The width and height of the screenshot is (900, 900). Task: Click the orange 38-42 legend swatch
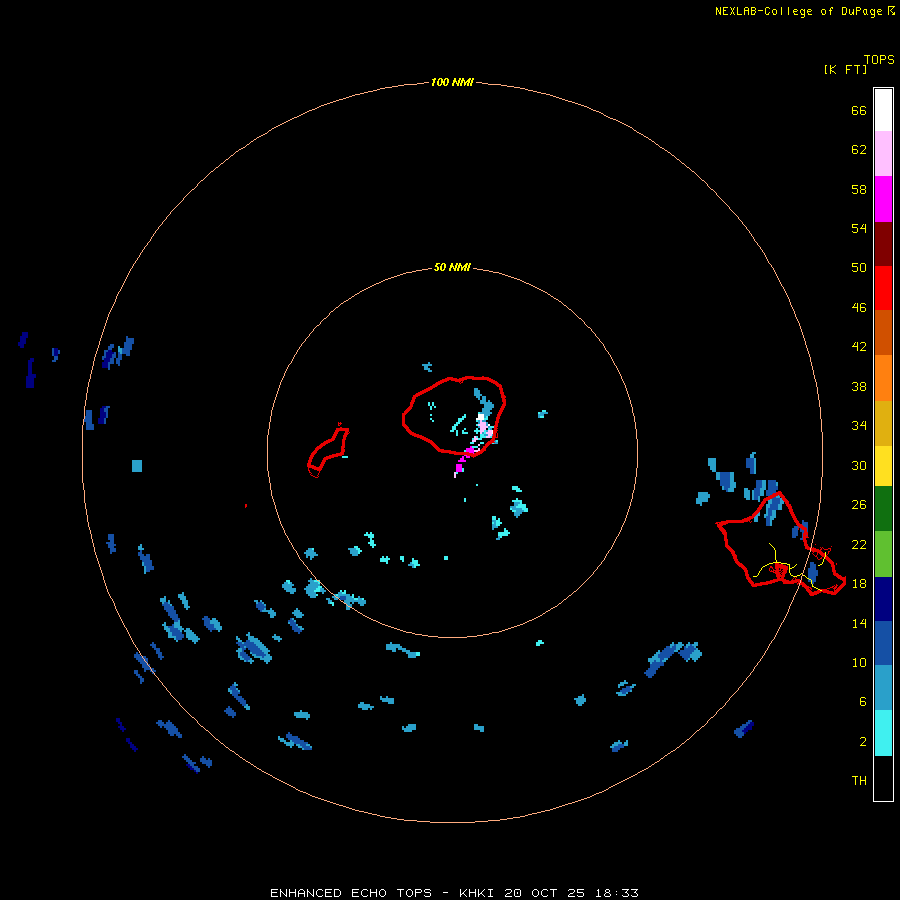pos(883,378)
